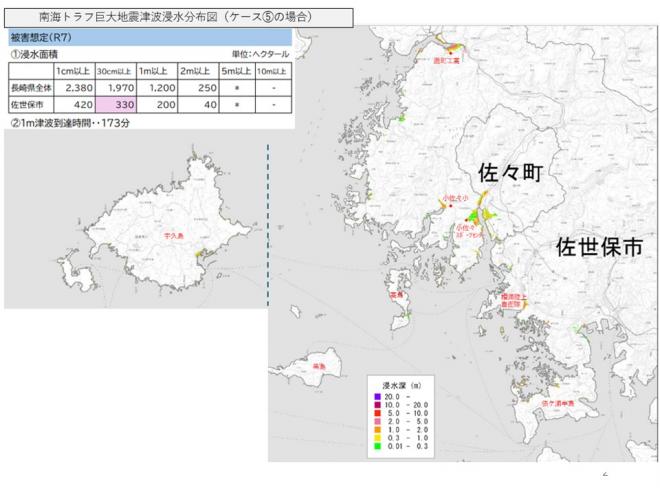Click the red label at the map's northern inlet

click(x=447, y=61)
